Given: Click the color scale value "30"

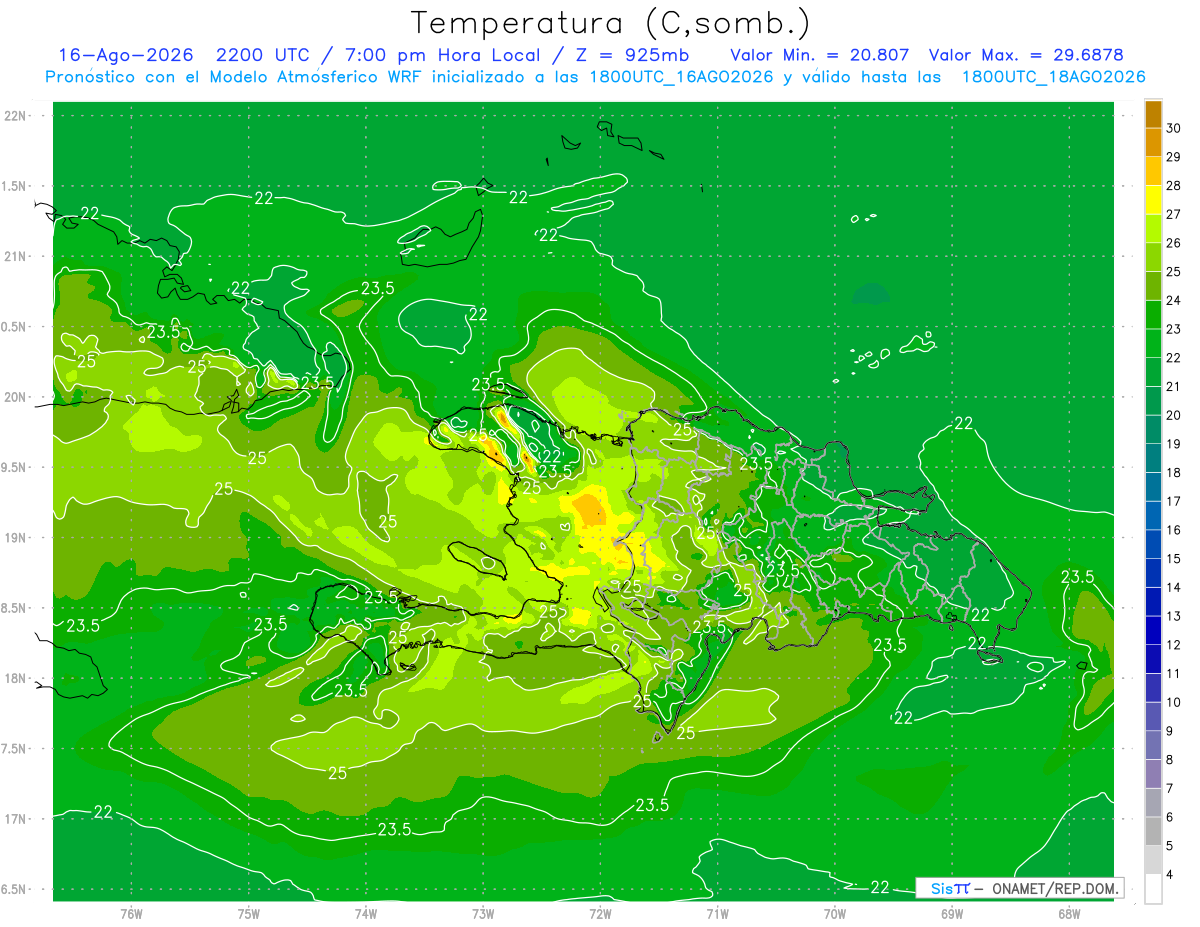Looking at the screenshot, I should point(1174,128).
